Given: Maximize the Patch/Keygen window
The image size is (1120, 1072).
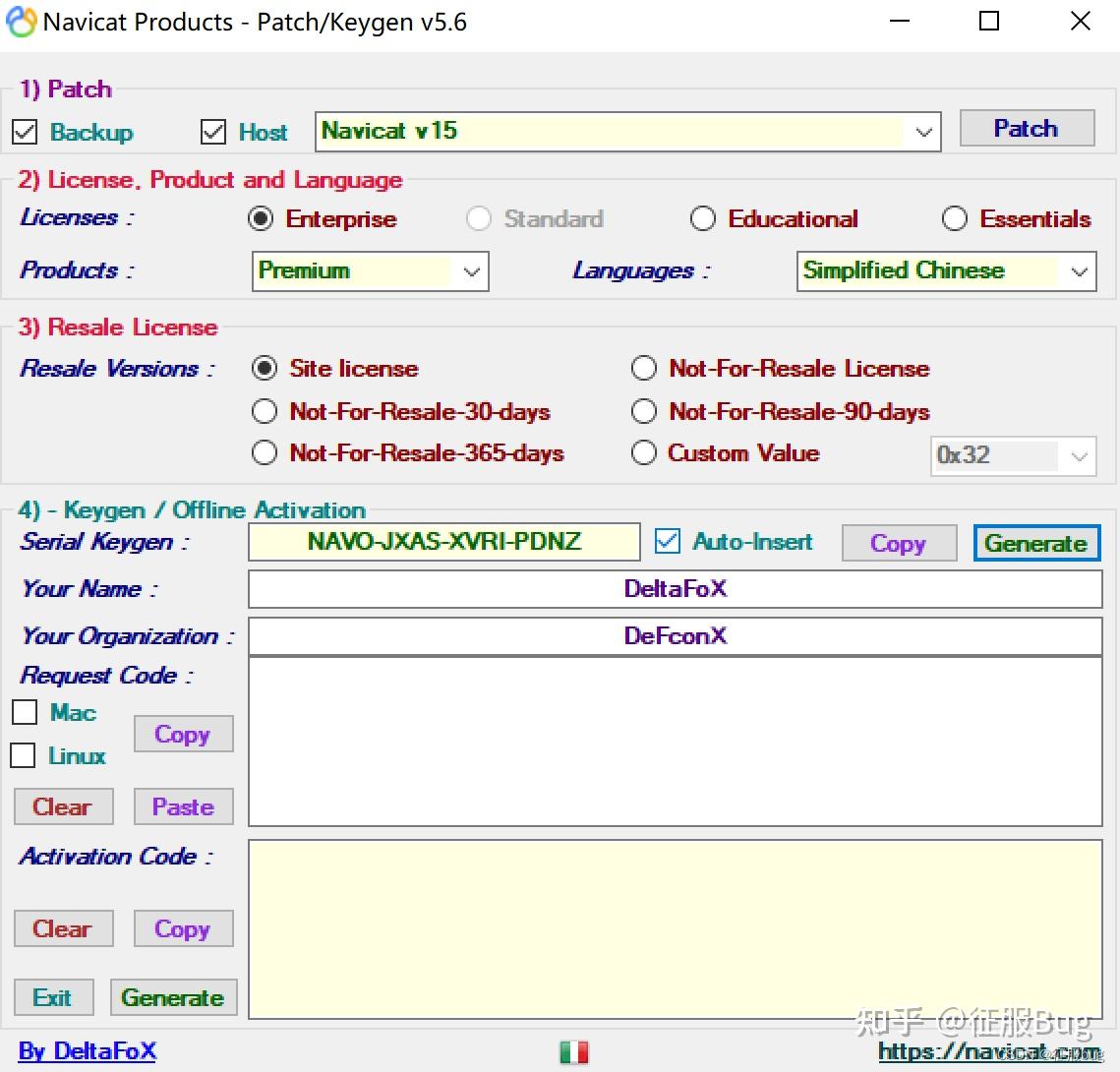Looking at the screenshot, I should [x=989, y=22].
